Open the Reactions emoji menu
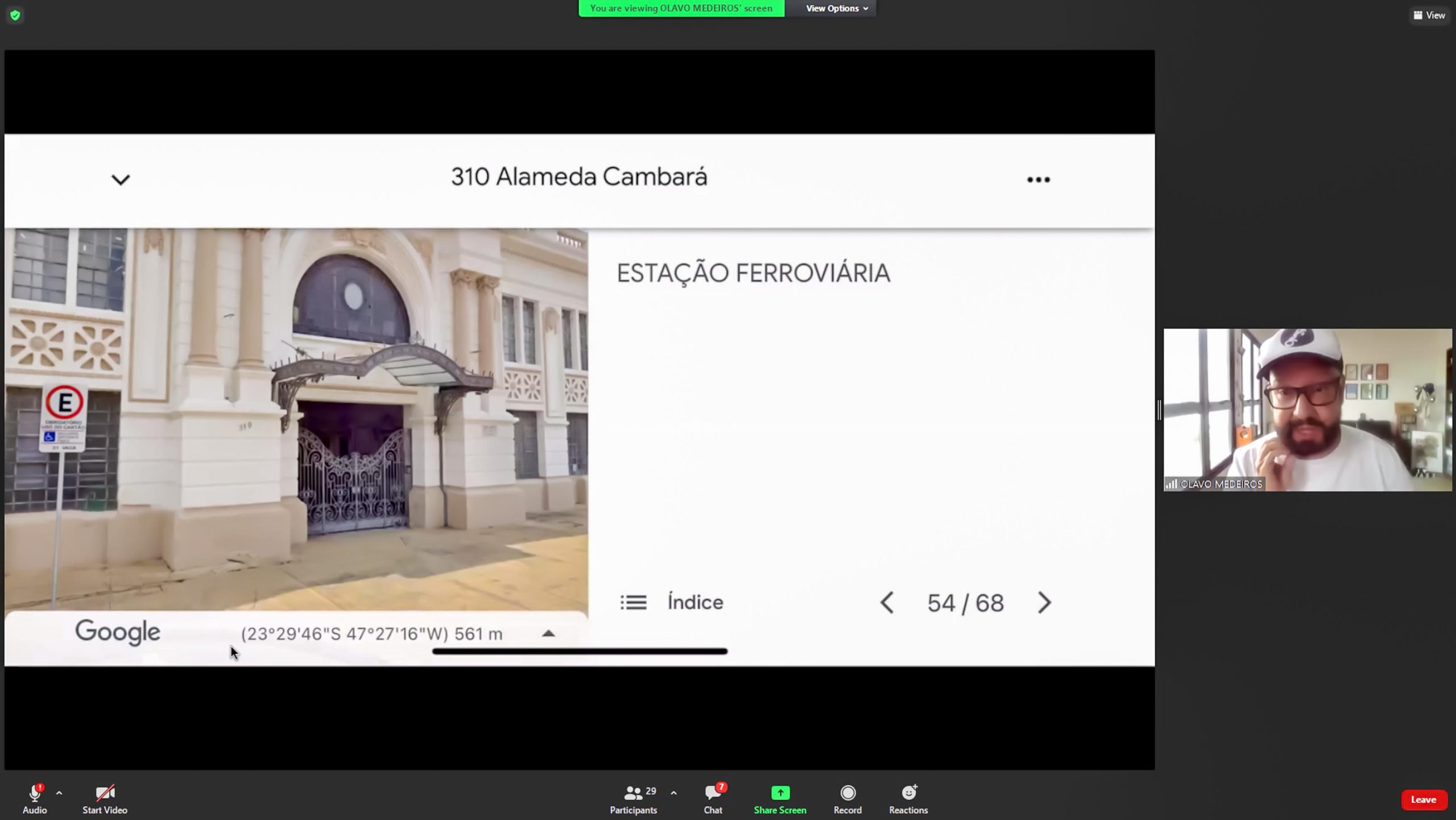This screenshot has width=1456, height=820. click(x=908, y=794)
